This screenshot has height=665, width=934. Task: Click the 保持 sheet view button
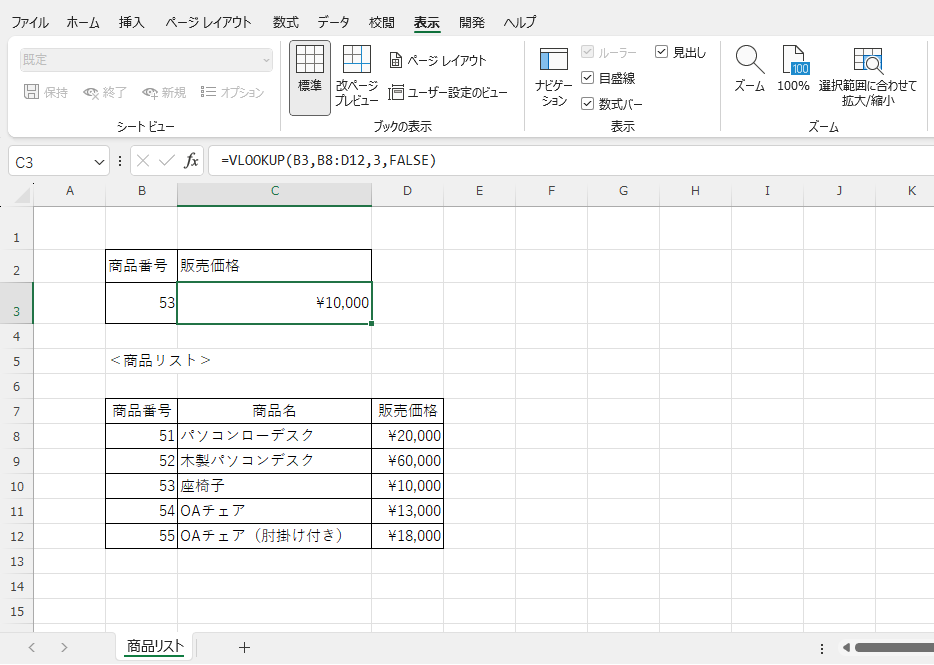[x=46, y=92]
